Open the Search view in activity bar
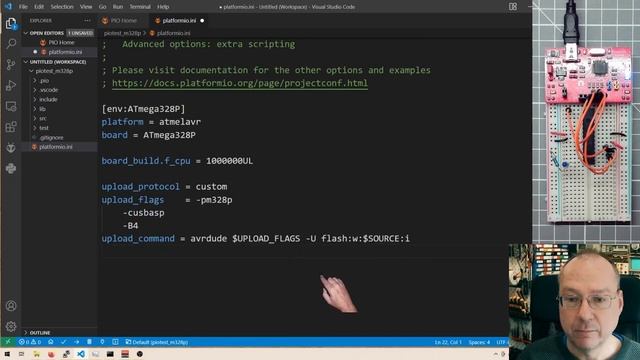The image size is (640, 360). tap(11, 43)
